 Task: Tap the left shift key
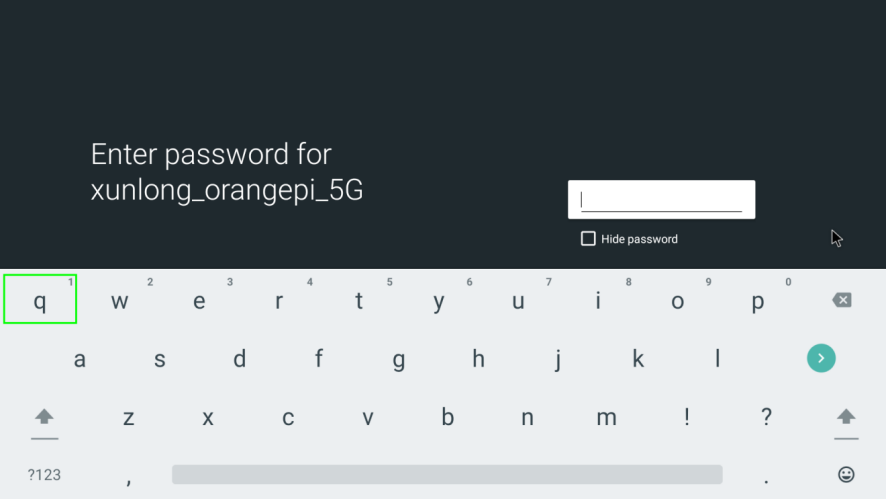(x=44, y=423)
